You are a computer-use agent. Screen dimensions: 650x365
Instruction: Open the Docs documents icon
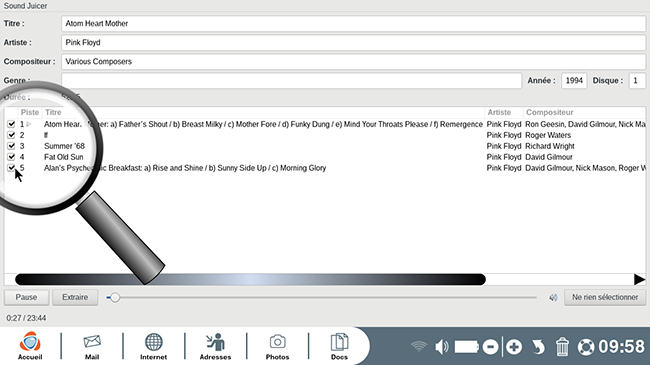339,345
